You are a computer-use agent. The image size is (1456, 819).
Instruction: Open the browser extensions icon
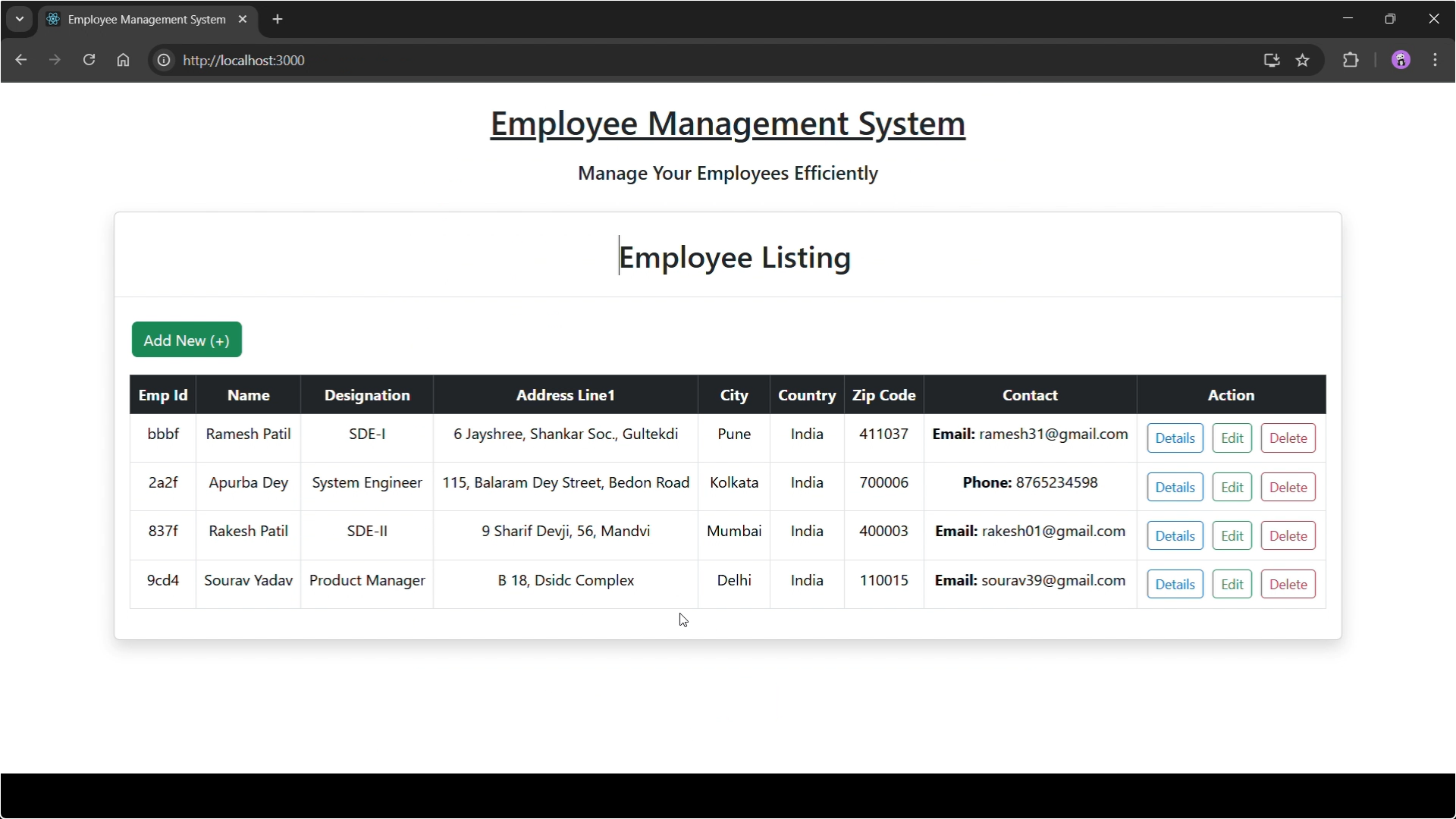pyautogui.click(x=1352, y=60)
